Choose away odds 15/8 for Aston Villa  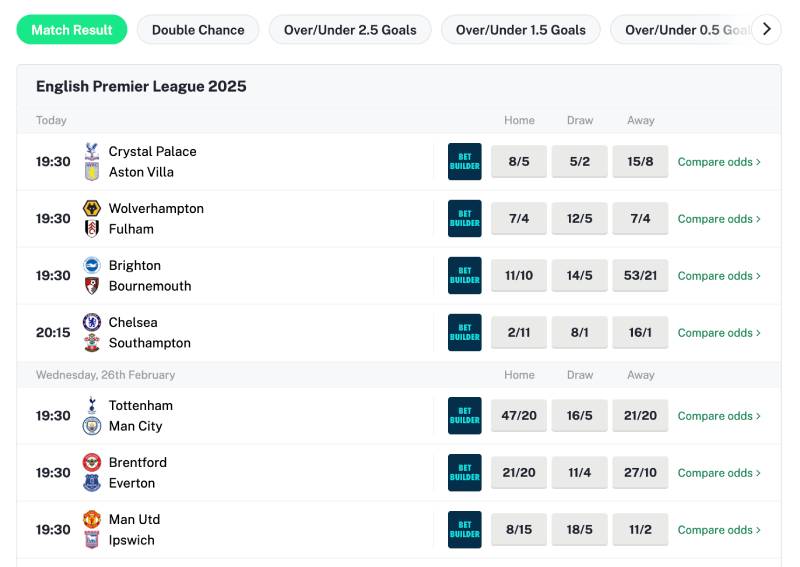[x=640, y=162]
